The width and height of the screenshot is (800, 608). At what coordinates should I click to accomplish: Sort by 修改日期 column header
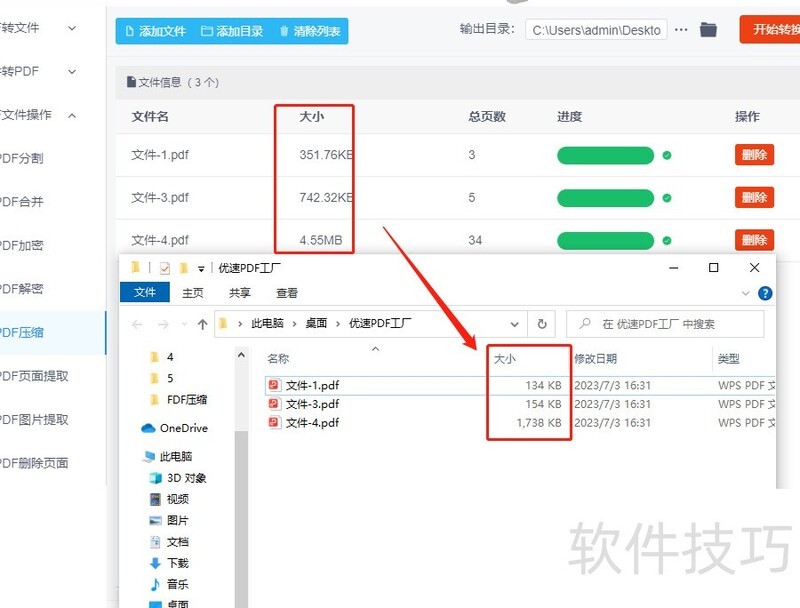[595, 359]
